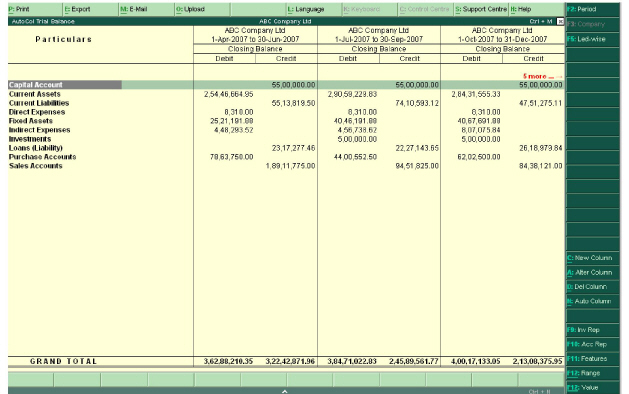The image size is (629, 394).
Task: Select Sales Accounts row
Action: pos(286,166)
